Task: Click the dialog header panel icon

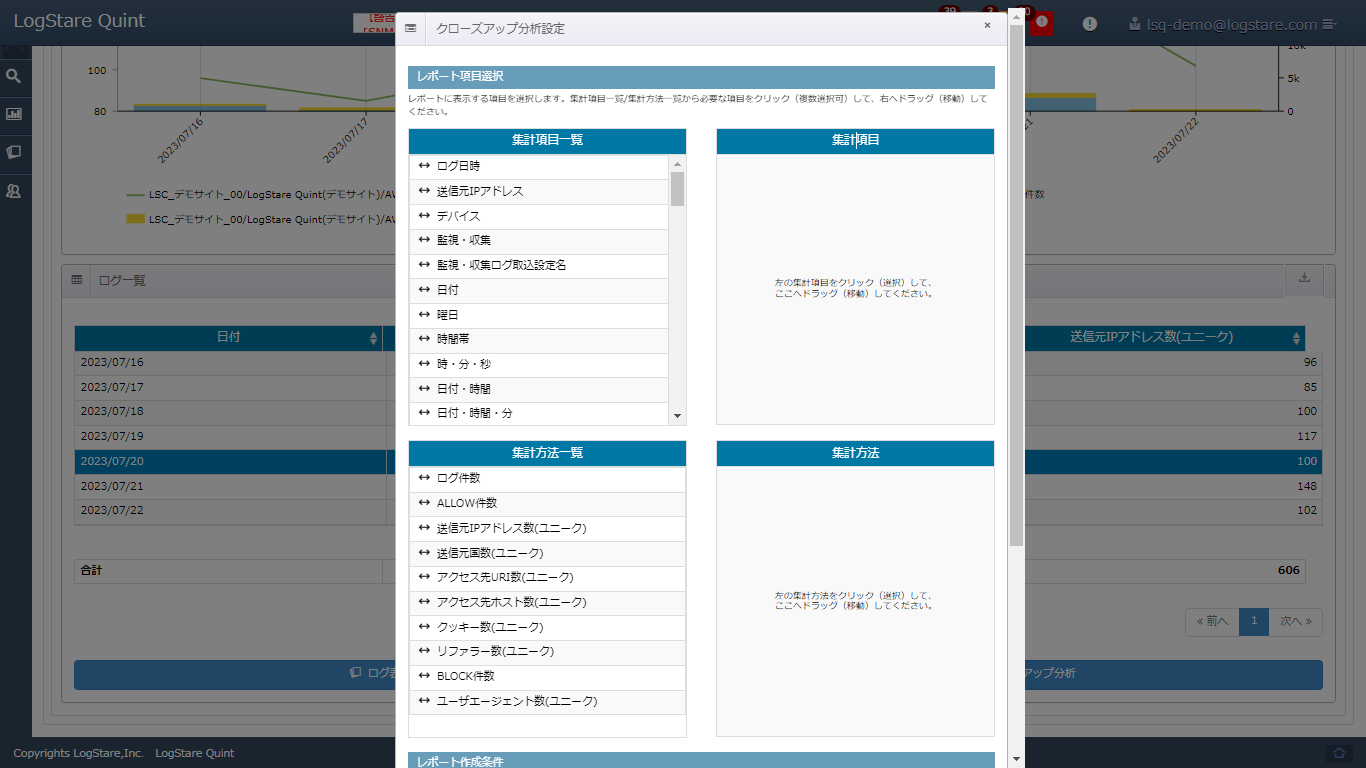Action: click(x=411, y=29)
